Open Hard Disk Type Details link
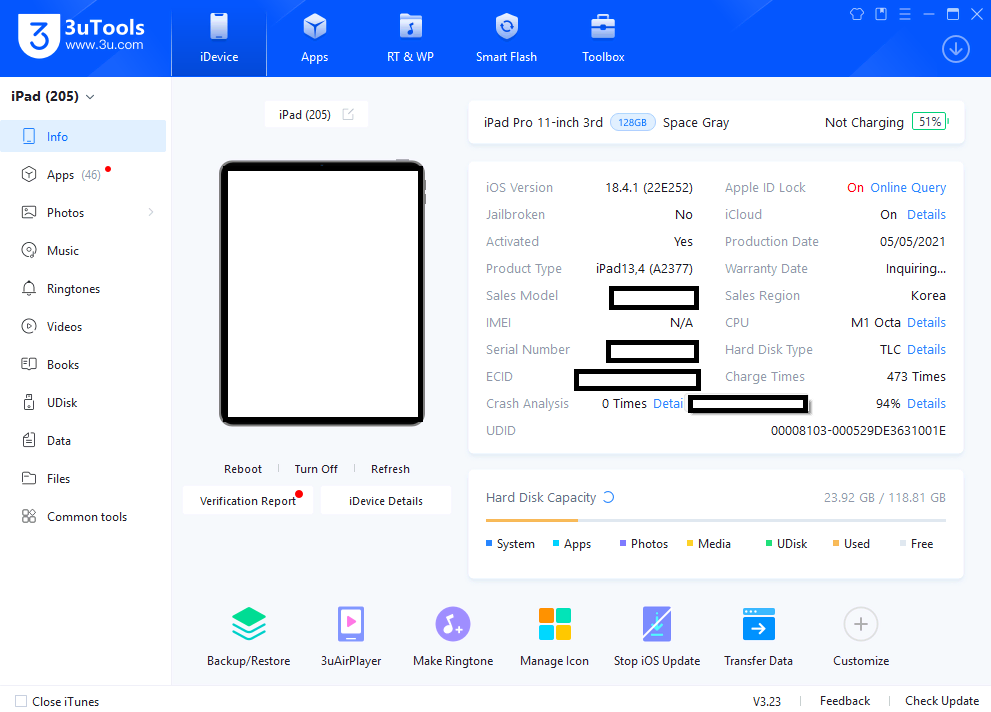The height and width of the screenshot is (712, 991). click(x=926, y=349)
